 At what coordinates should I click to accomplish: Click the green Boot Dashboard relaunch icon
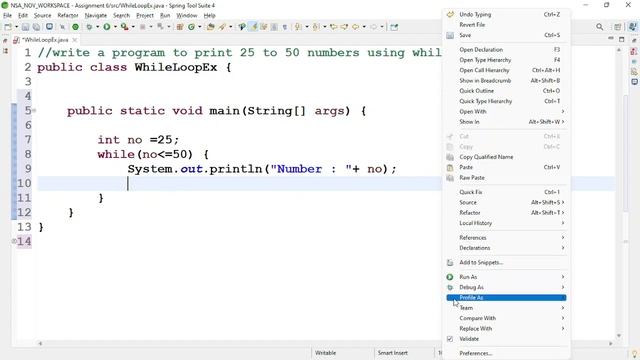[x=76, y=27]
